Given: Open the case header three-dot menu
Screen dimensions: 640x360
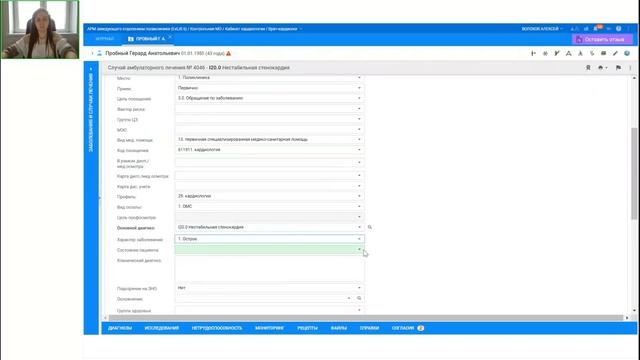Looking at the screenshot, I should click(x=630, y=68).
